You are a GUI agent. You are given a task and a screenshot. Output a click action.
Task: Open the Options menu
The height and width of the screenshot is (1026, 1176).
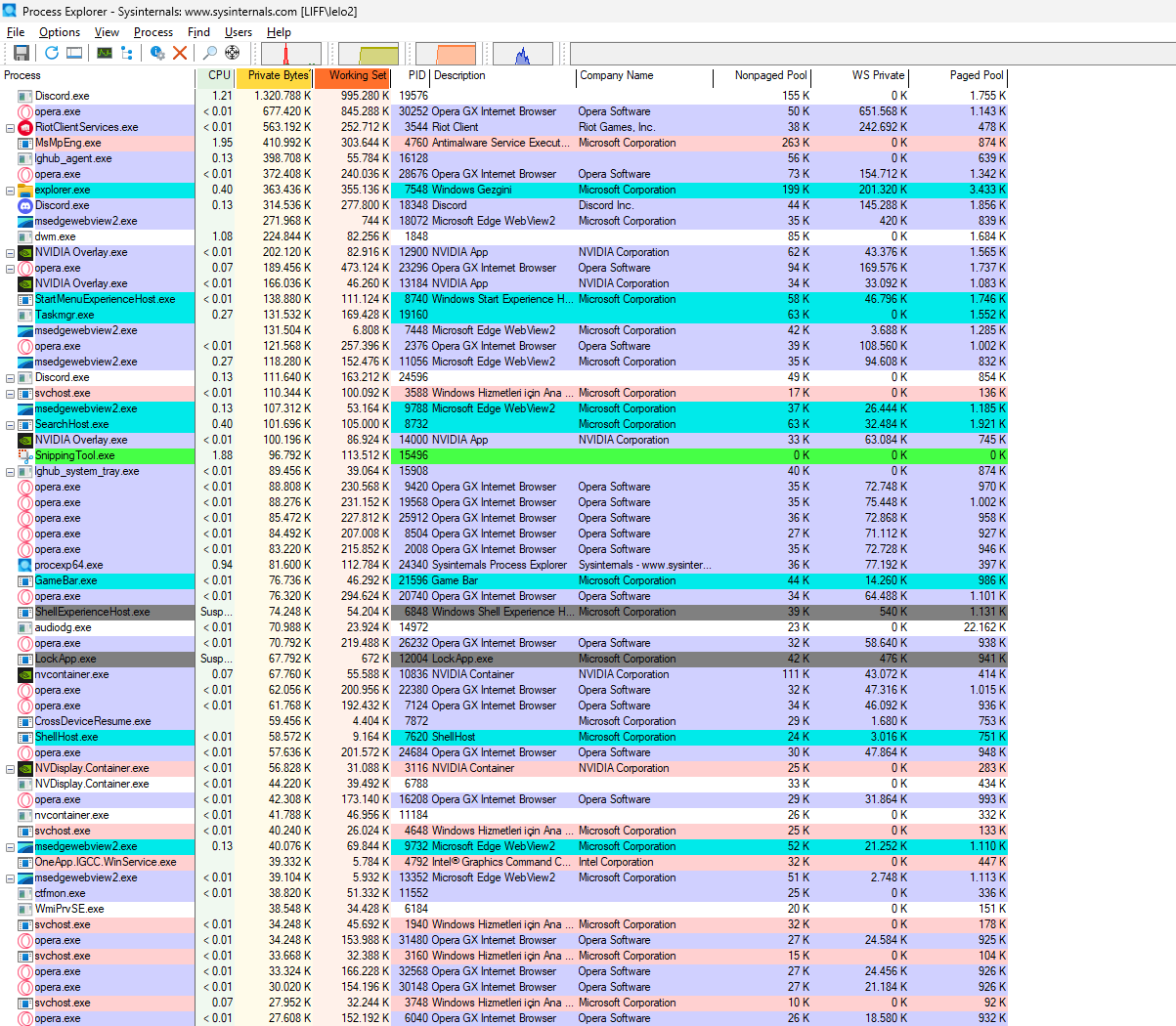click(x=60, y=32)
